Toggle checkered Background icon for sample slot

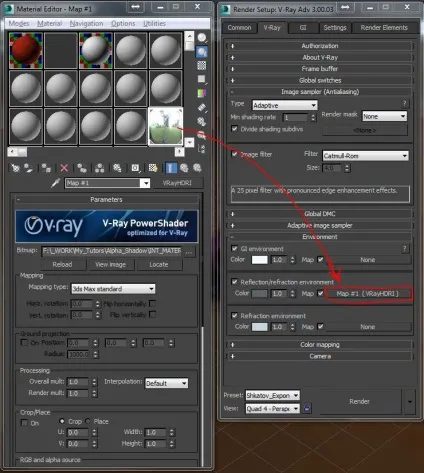(202, 65)
